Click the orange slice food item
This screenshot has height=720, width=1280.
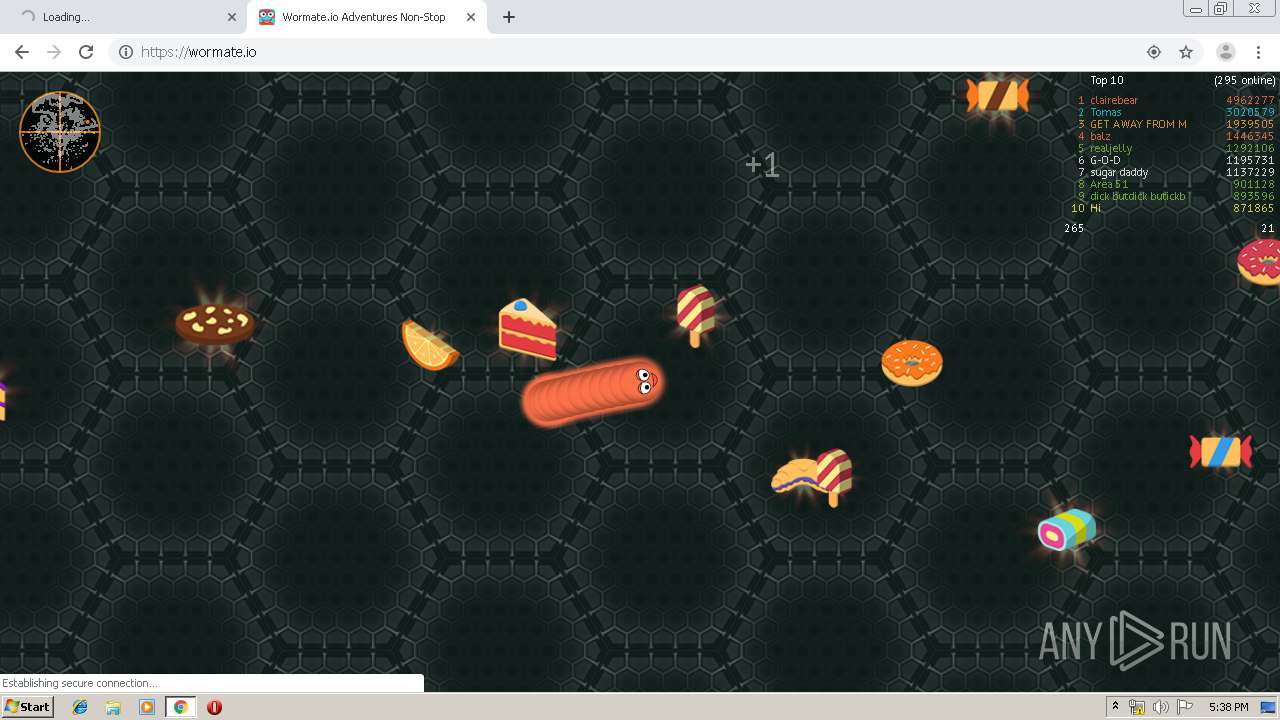(429, 345)
